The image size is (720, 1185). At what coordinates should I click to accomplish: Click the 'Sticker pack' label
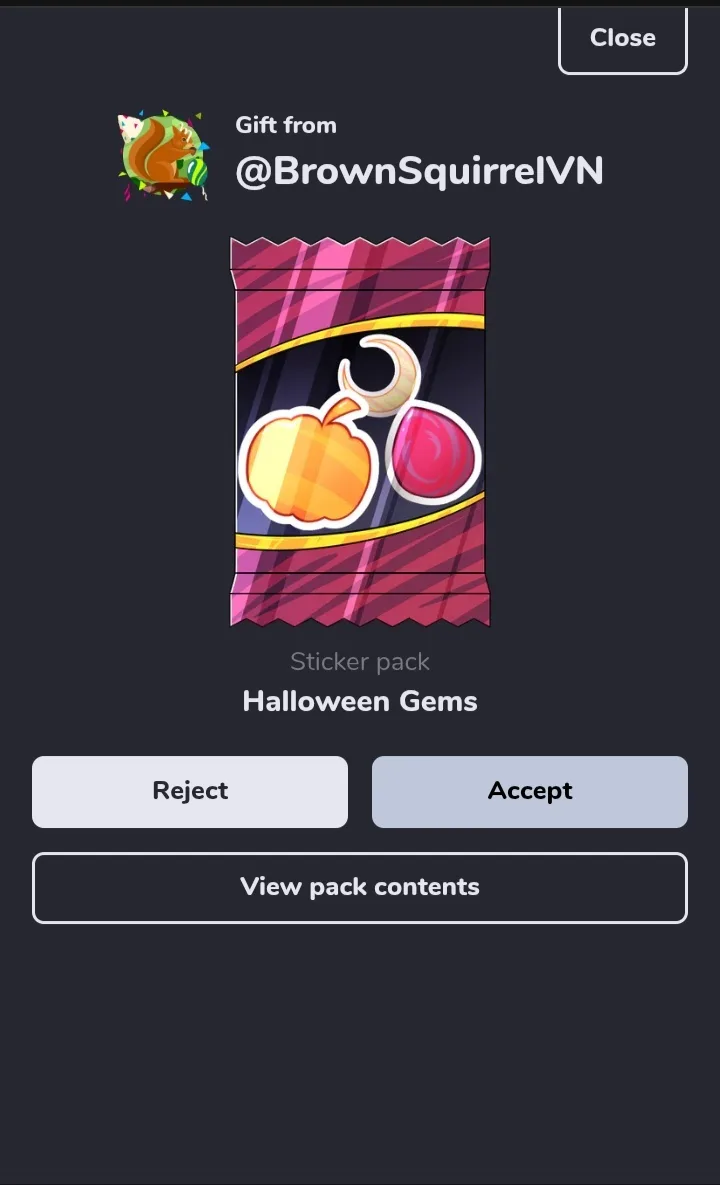point(360,662)
